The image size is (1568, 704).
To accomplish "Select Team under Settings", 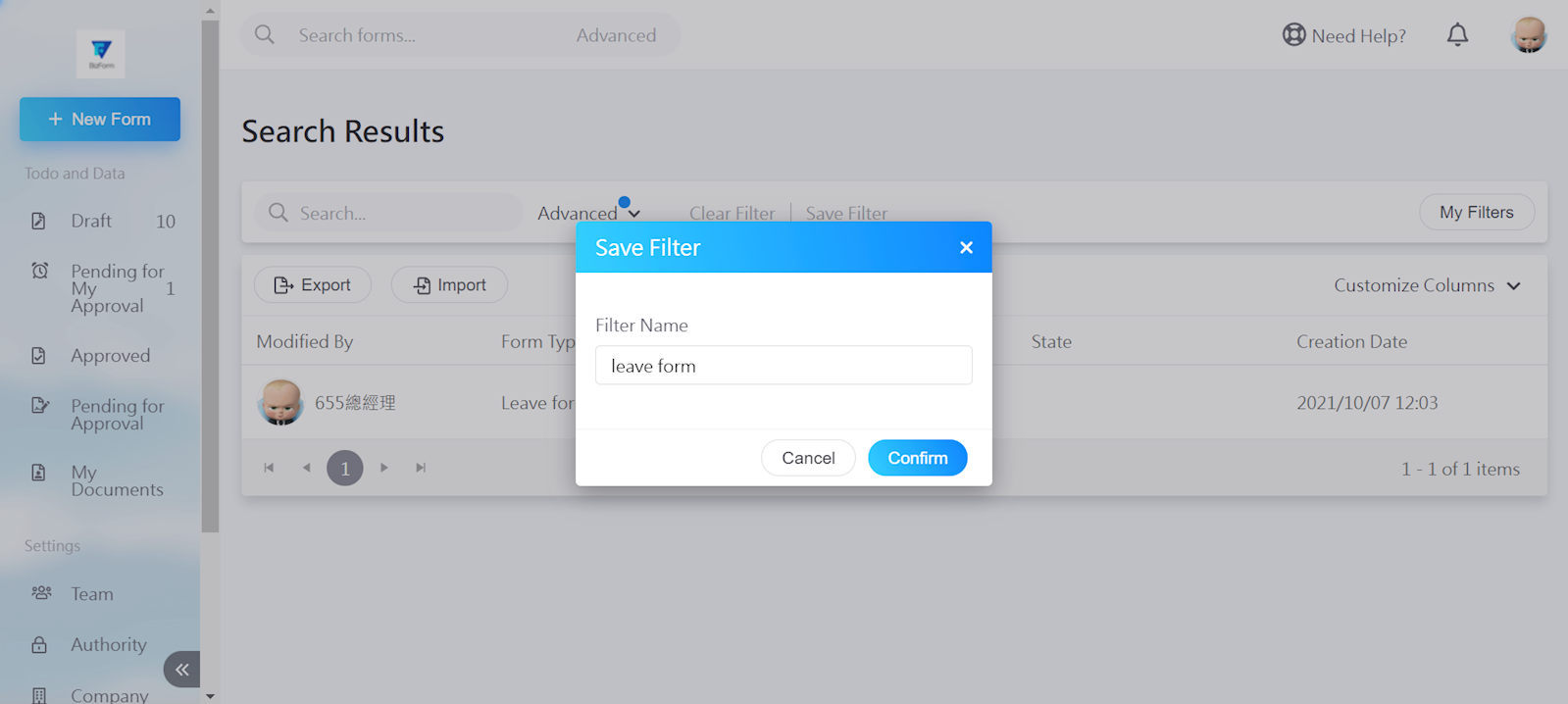I will (x=91, y=594).
